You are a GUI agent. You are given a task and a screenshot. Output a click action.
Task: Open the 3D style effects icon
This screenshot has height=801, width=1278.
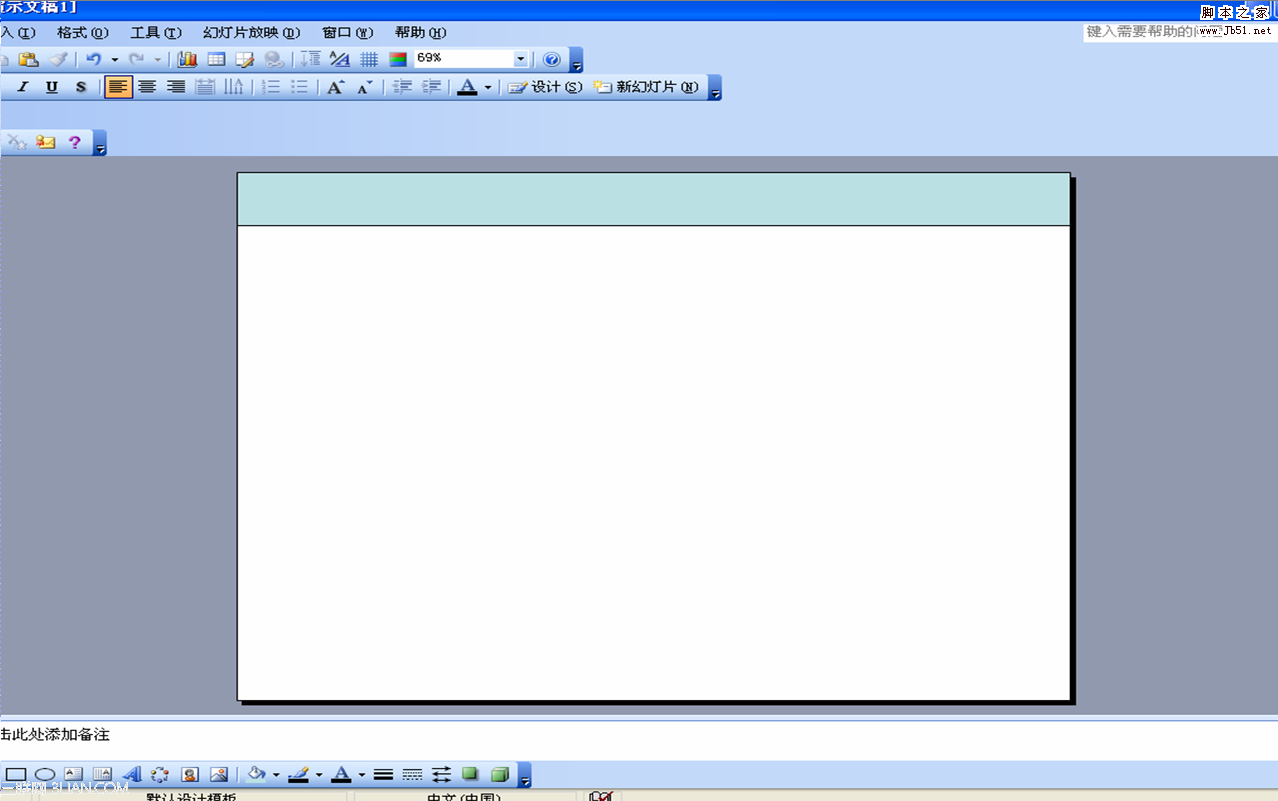tap(500, 775)
